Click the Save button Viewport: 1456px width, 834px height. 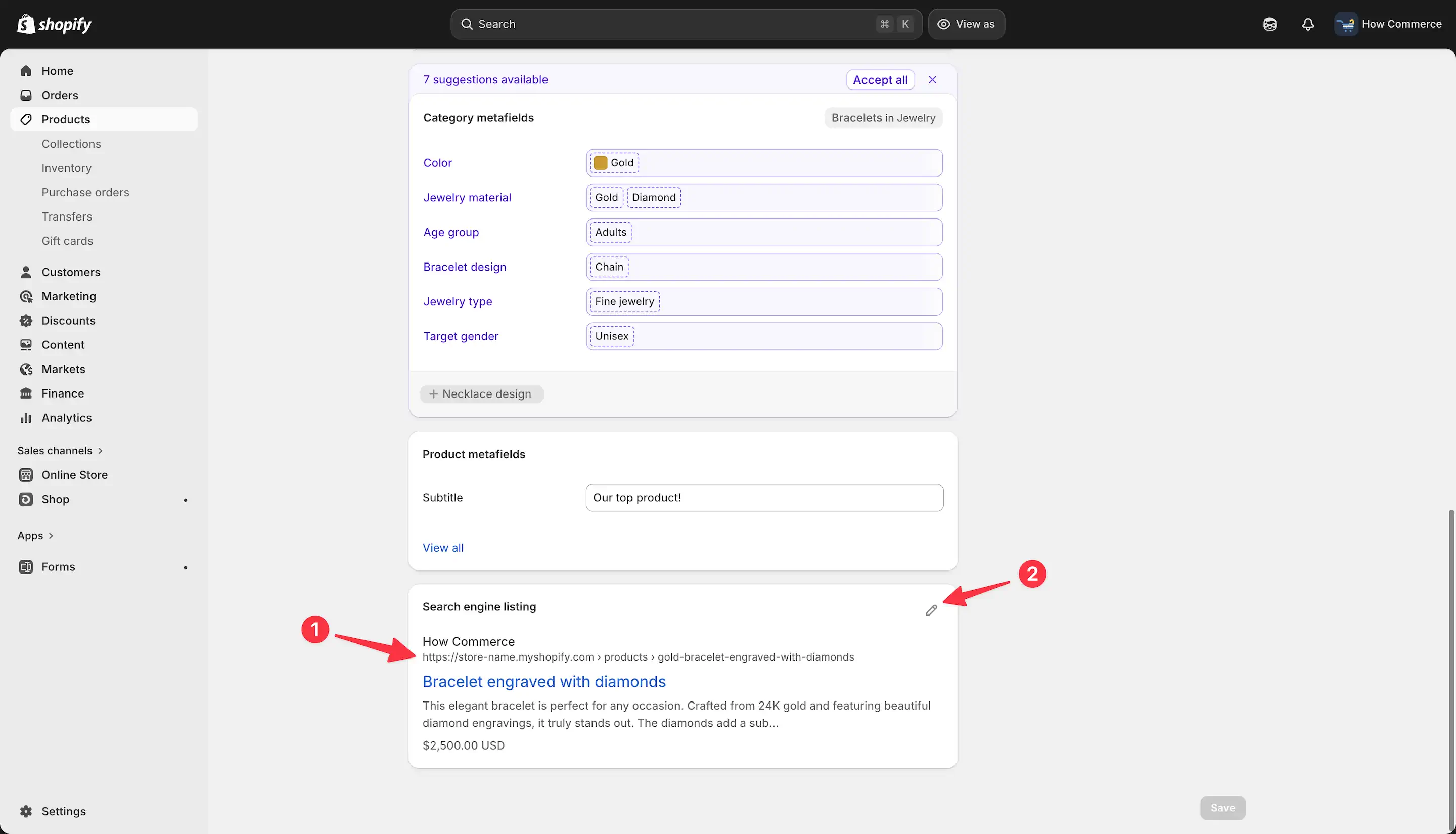1222,808
